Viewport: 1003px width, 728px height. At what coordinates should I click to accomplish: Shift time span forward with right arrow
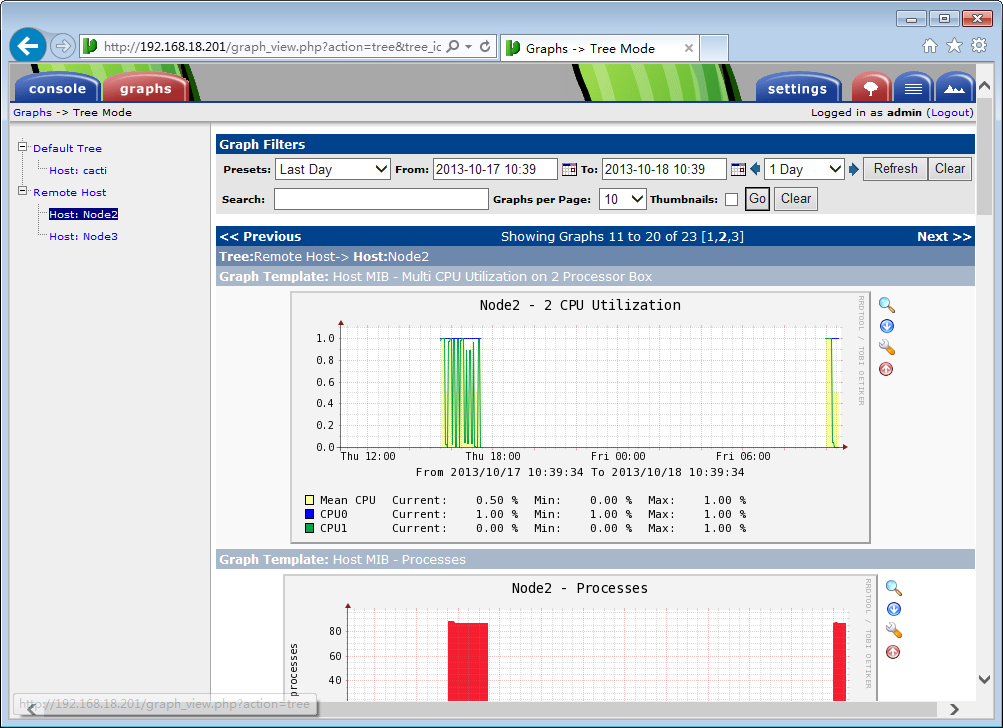point(853,169)
